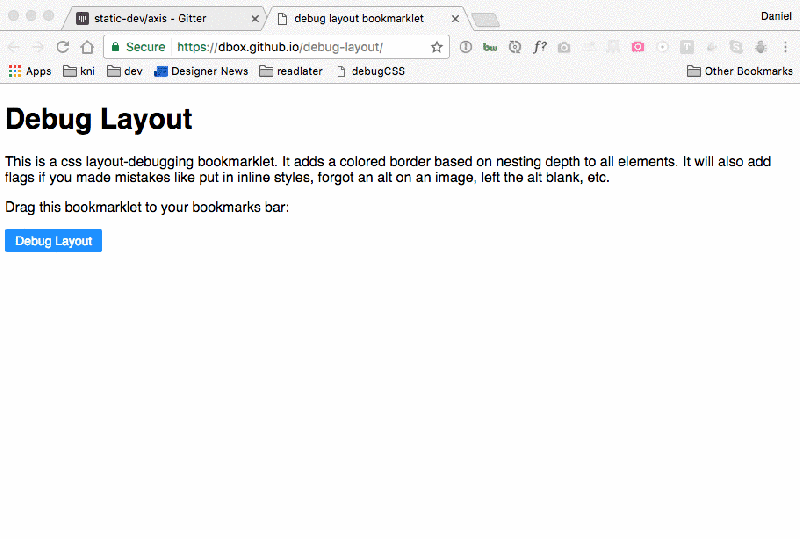Go back with the back arrow

pos(14,47)
